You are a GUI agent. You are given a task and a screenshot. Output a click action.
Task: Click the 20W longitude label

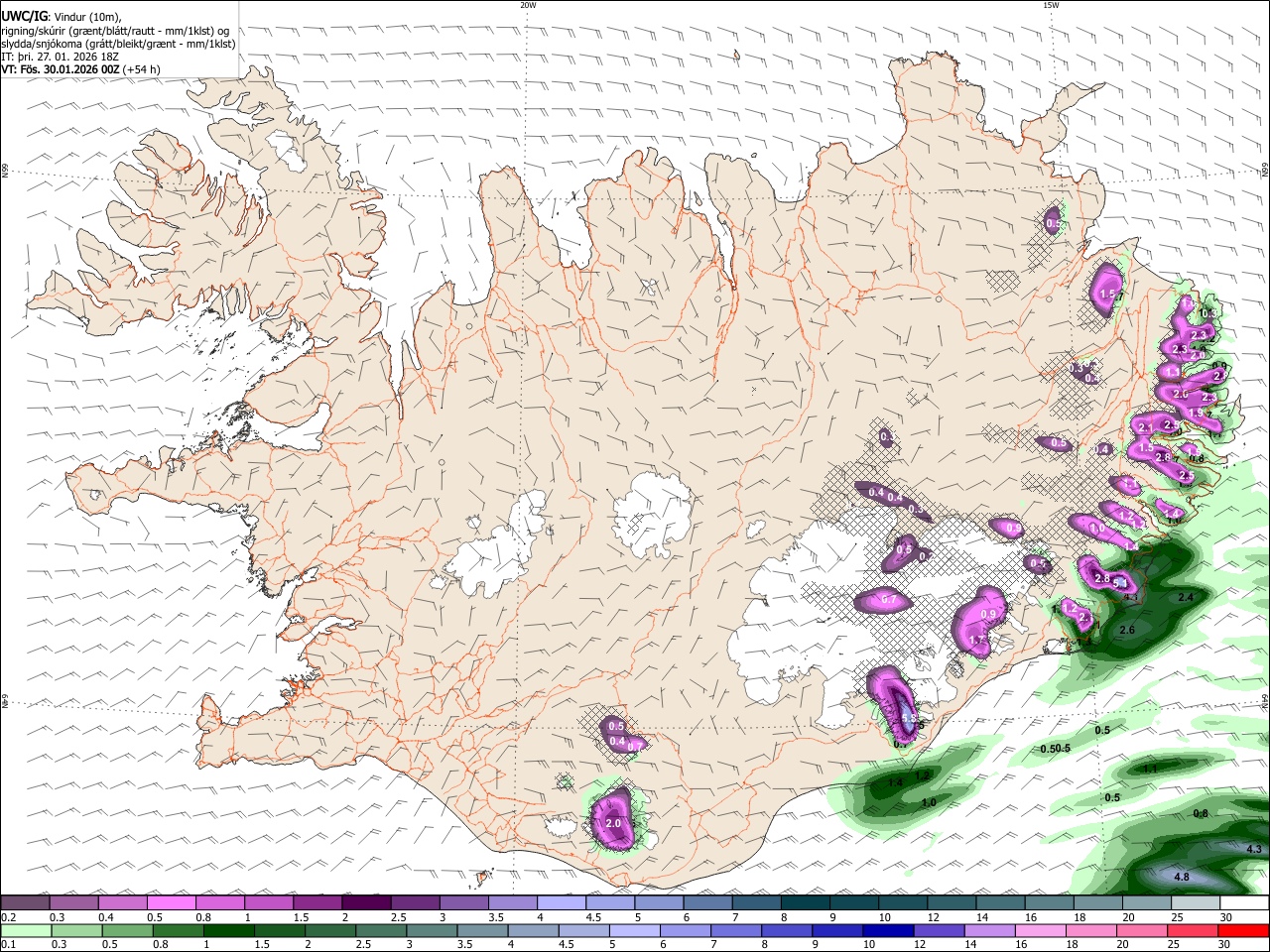tap(528, 5)
